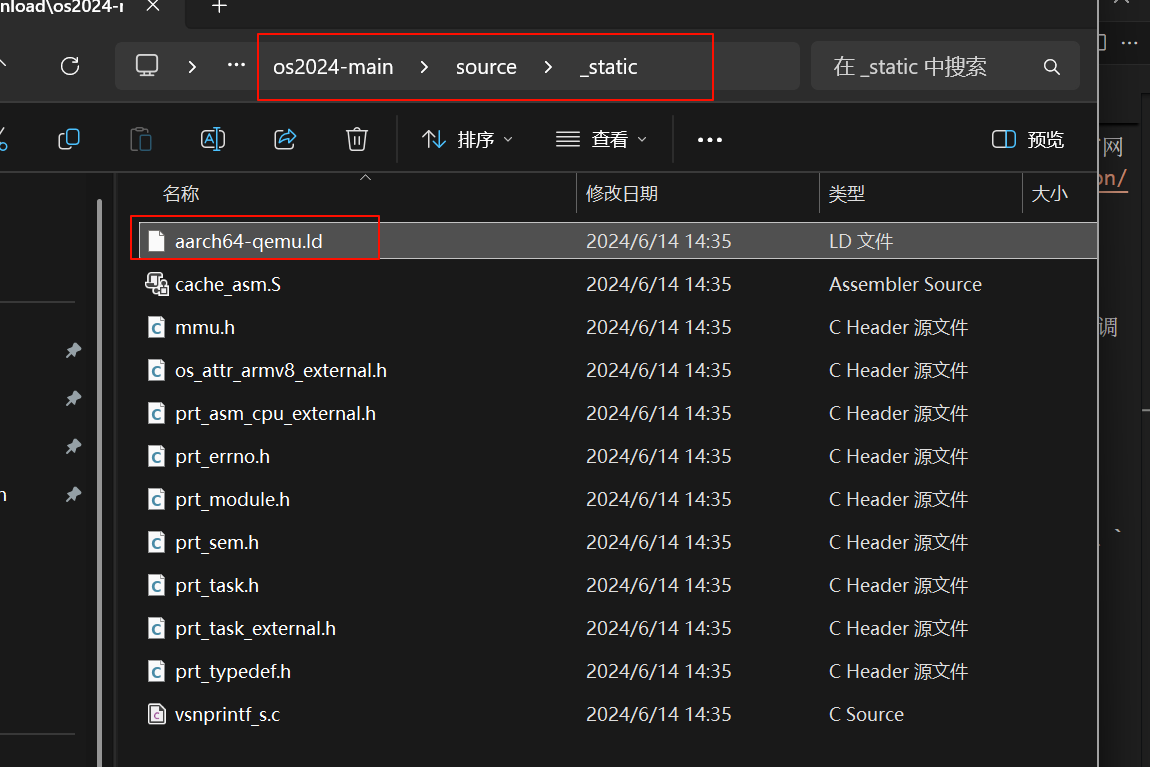
Task: Copy the selected file using toolbar copy icon
Action: pos(69,138)
